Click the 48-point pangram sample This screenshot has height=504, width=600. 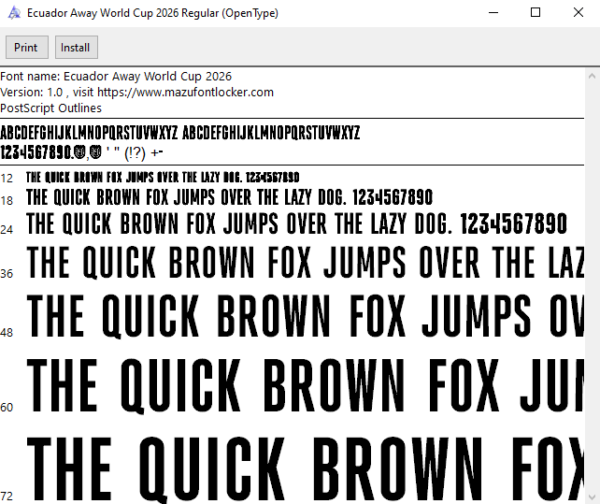(x=305, y=316)
